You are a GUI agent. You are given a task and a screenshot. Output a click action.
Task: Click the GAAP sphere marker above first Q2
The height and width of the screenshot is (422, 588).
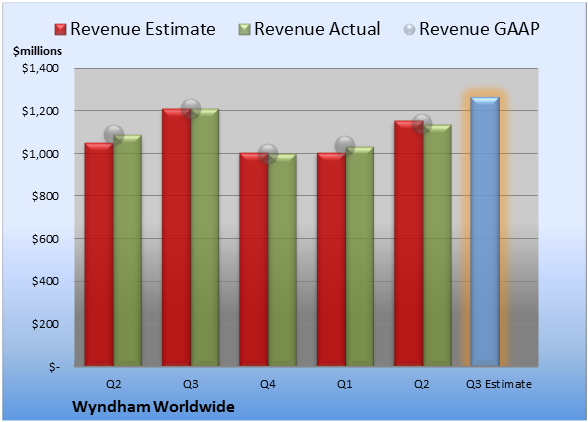114,135
